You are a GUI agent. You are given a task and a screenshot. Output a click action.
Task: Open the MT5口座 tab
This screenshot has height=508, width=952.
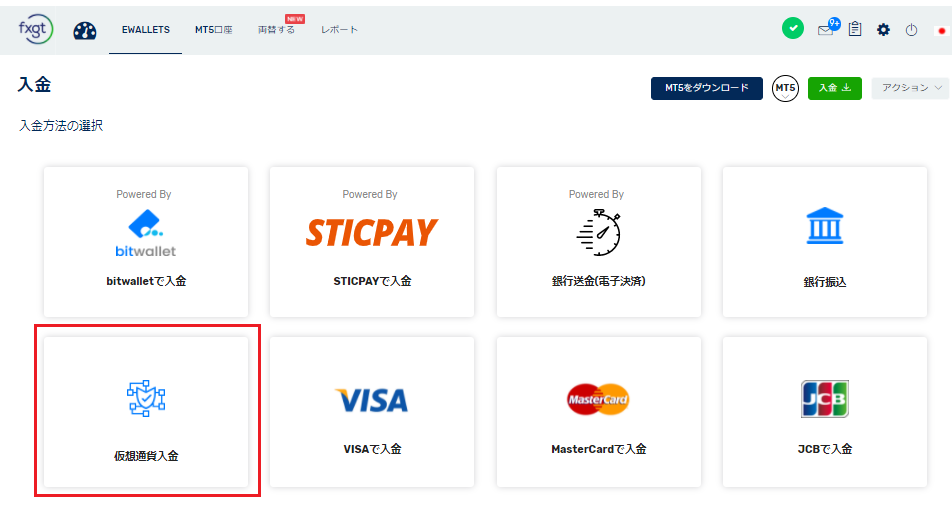pos(213,30)
